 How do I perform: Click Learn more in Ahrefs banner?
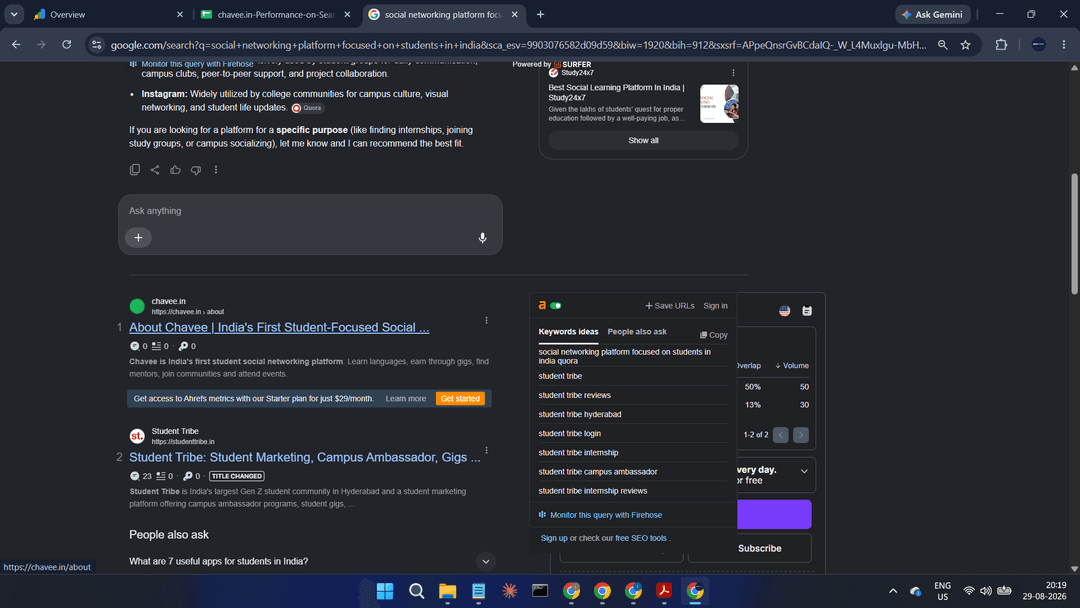click(x=406, y=399)
